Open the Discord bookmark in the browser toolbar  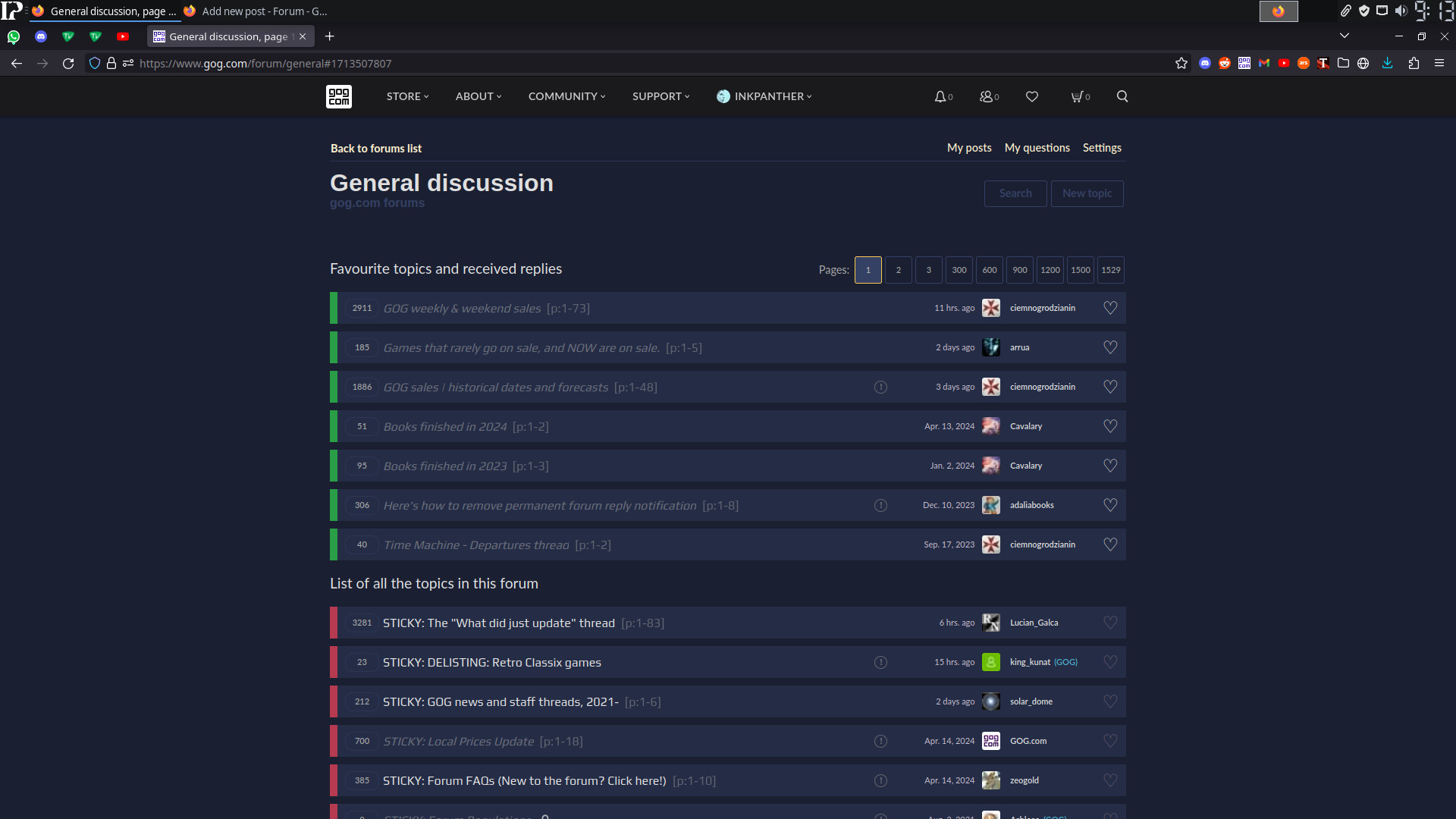[x=1205, y=64]
